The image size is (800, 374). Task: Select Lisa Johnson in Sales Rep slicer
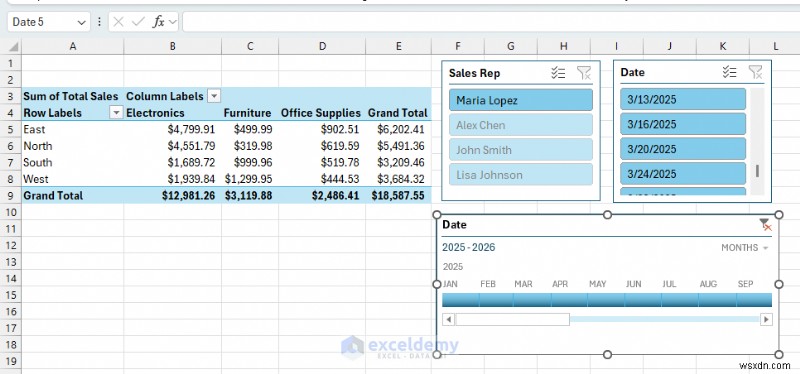click(521, 175)
